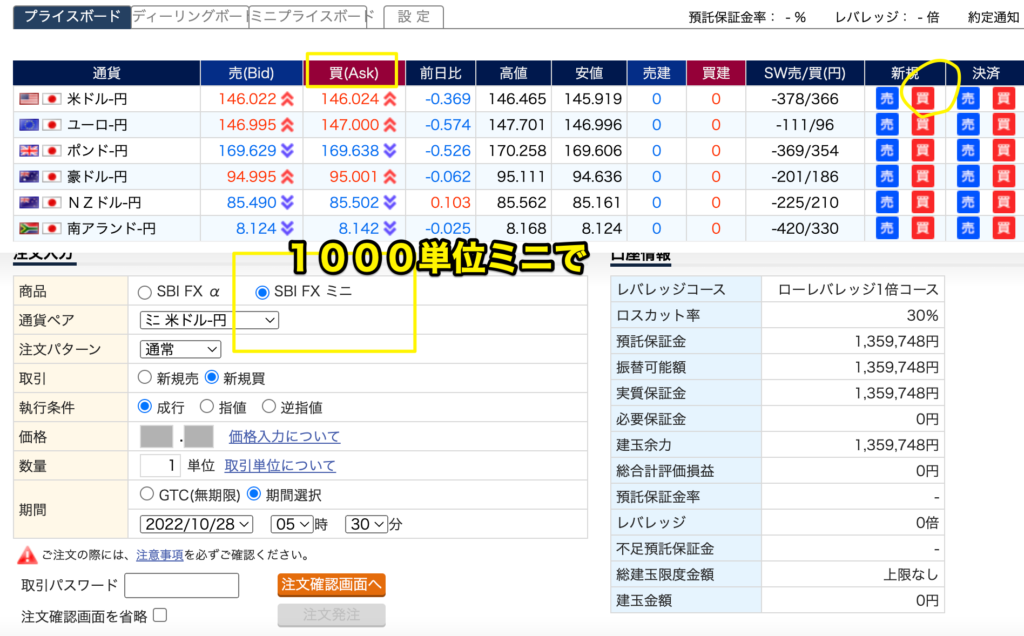Select 逆指値 execution condition
Image resolution: width=1024 pixels, height=636 pixels.
pos(268,407)
